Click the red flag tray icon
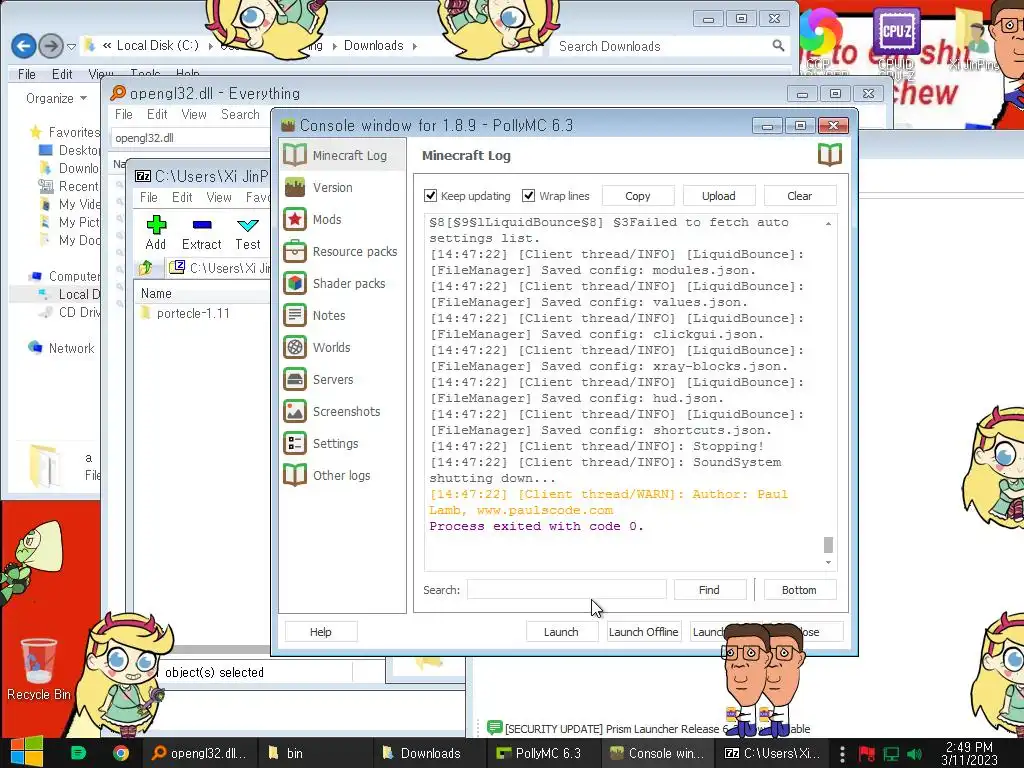Image resolution: width=1024 pixels, height=768 pixels. 867,754
